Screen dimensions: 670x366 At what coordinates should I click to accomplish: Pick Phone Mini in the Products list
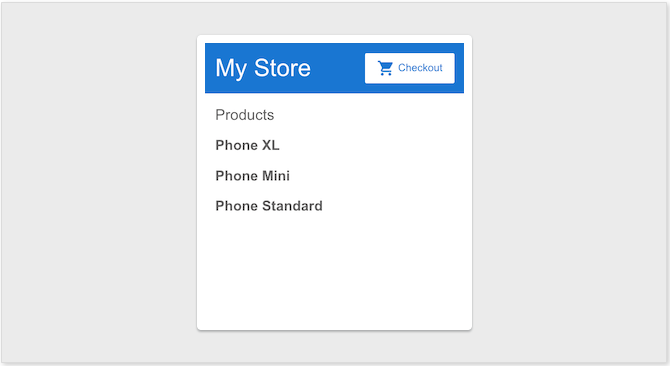[x=253, y=176]
